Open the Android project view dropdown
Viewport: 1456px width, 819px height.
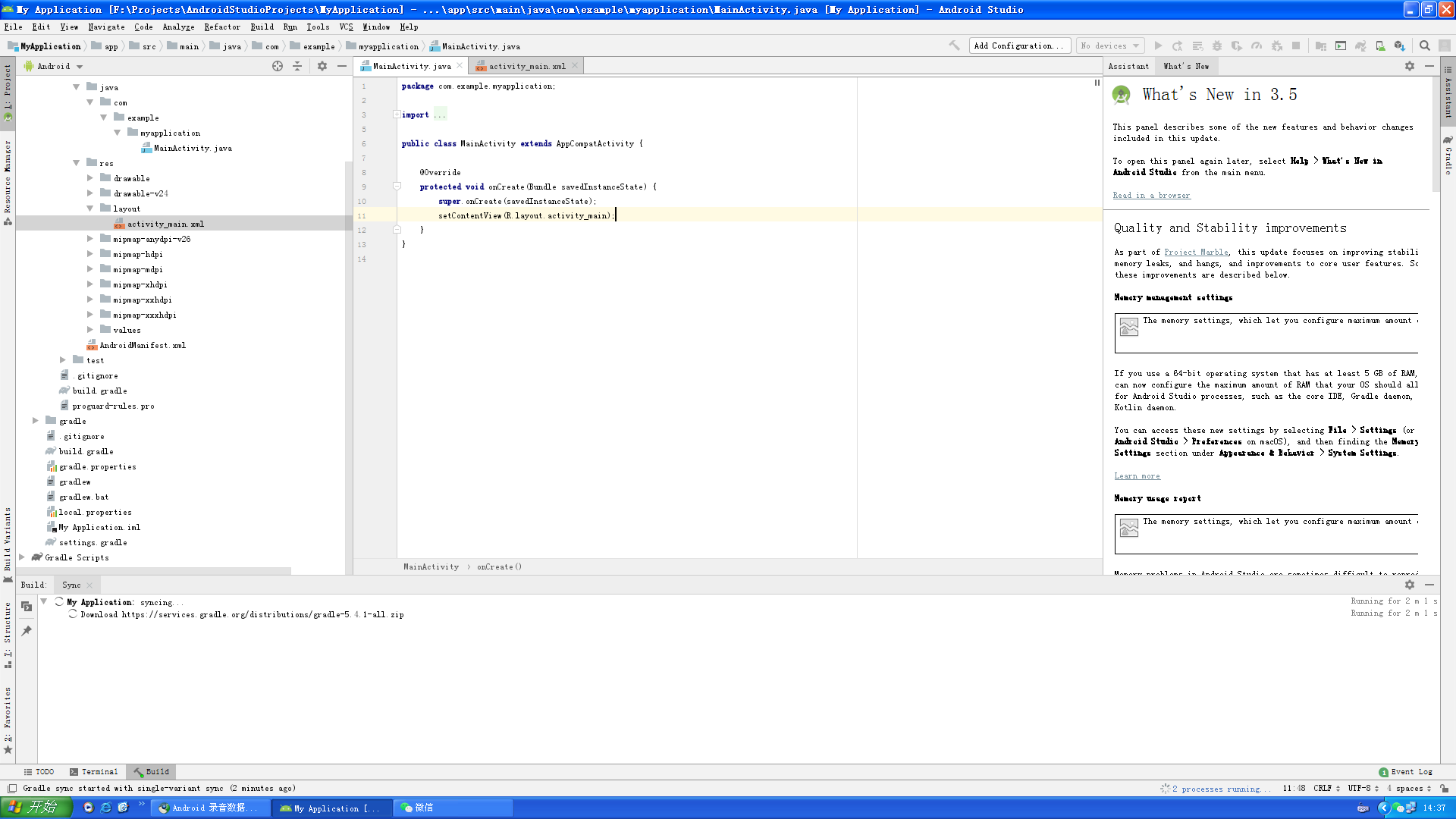coord(53,66)
